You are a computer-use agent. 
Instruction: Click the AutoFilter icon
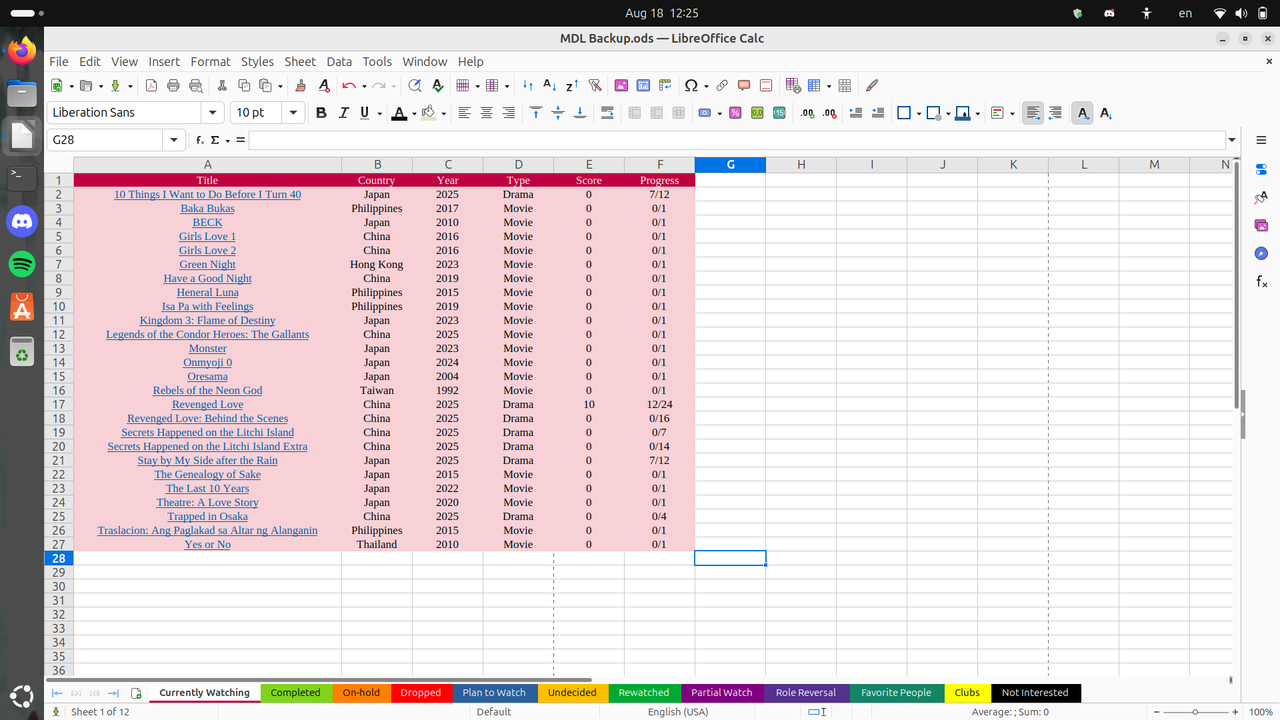(595, 86)
